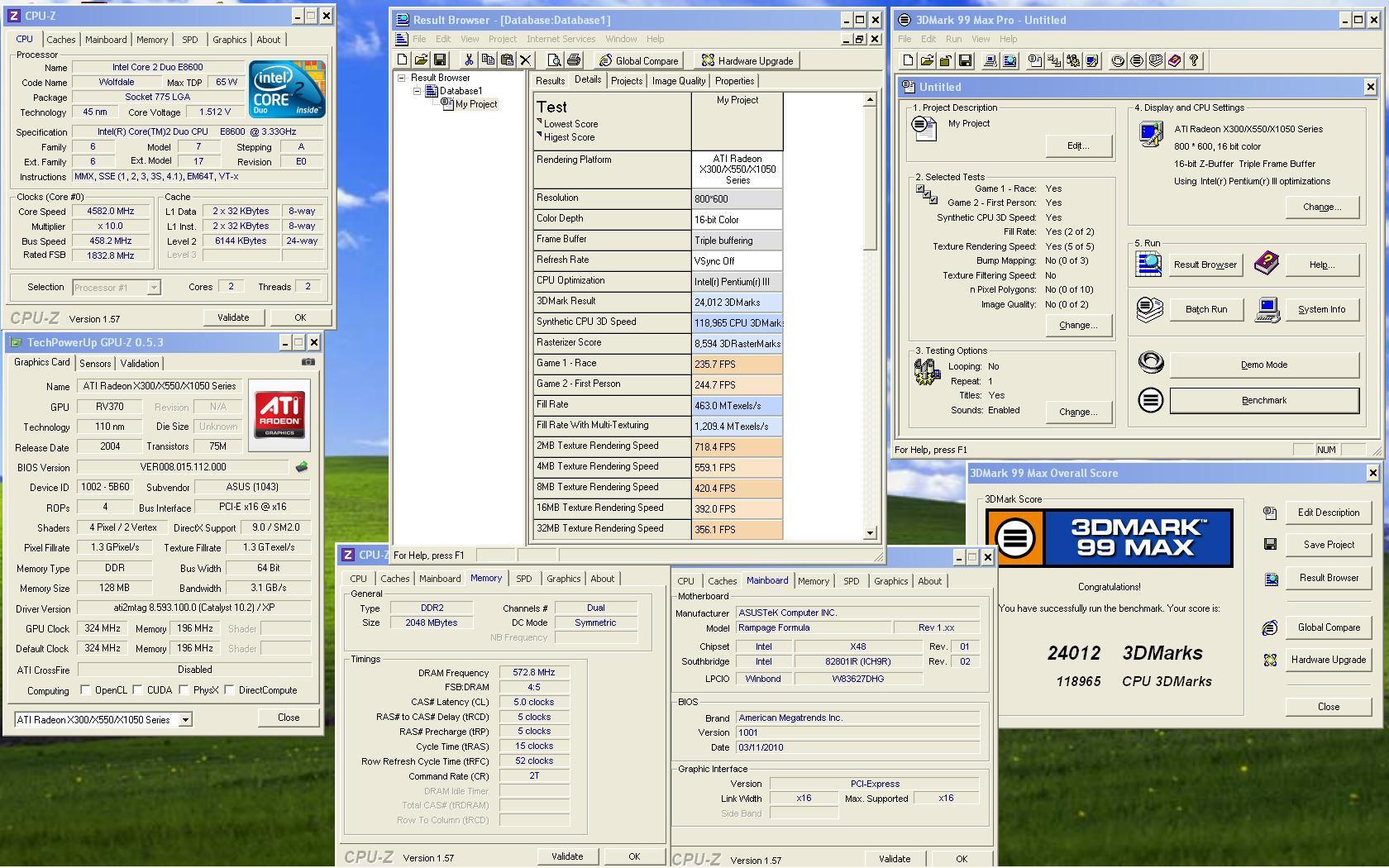Click Edit button in Project Description
Screen dimensions: 1389x868
tap(1078, 145)
